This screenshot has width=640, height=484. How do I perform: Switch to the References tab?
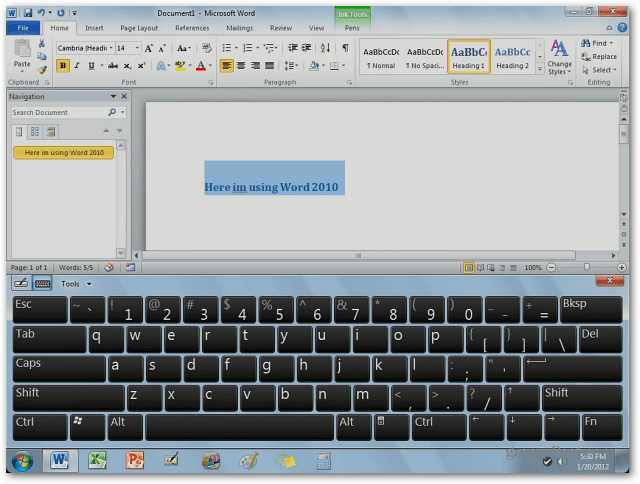(192, 28)
